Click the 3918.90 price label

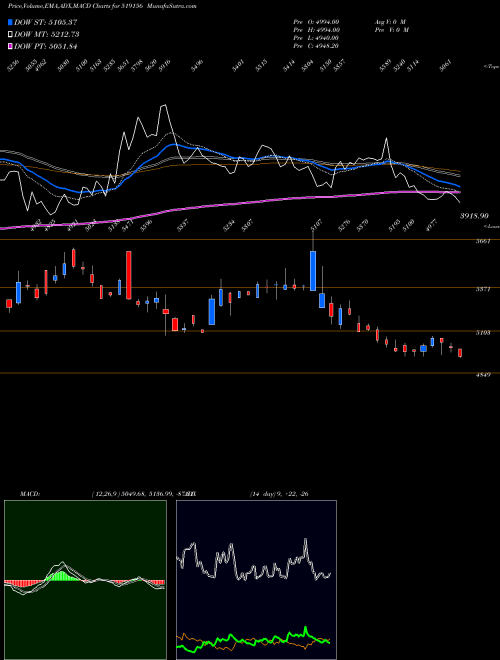point(474,216)
